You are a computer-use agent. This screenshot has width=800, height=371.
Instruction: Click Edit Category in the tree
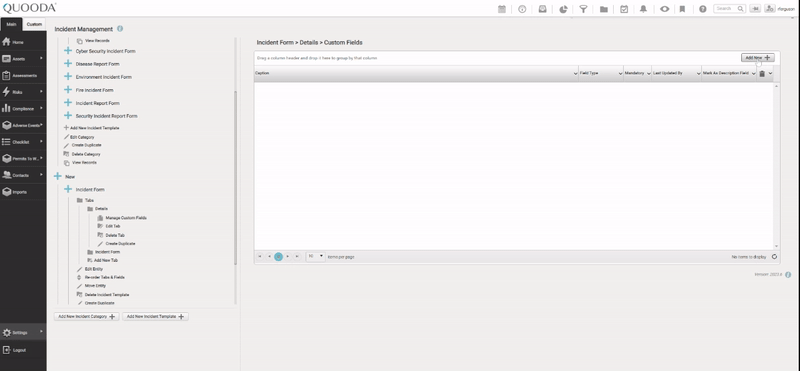pyautogui.click(x=82, y=137)
